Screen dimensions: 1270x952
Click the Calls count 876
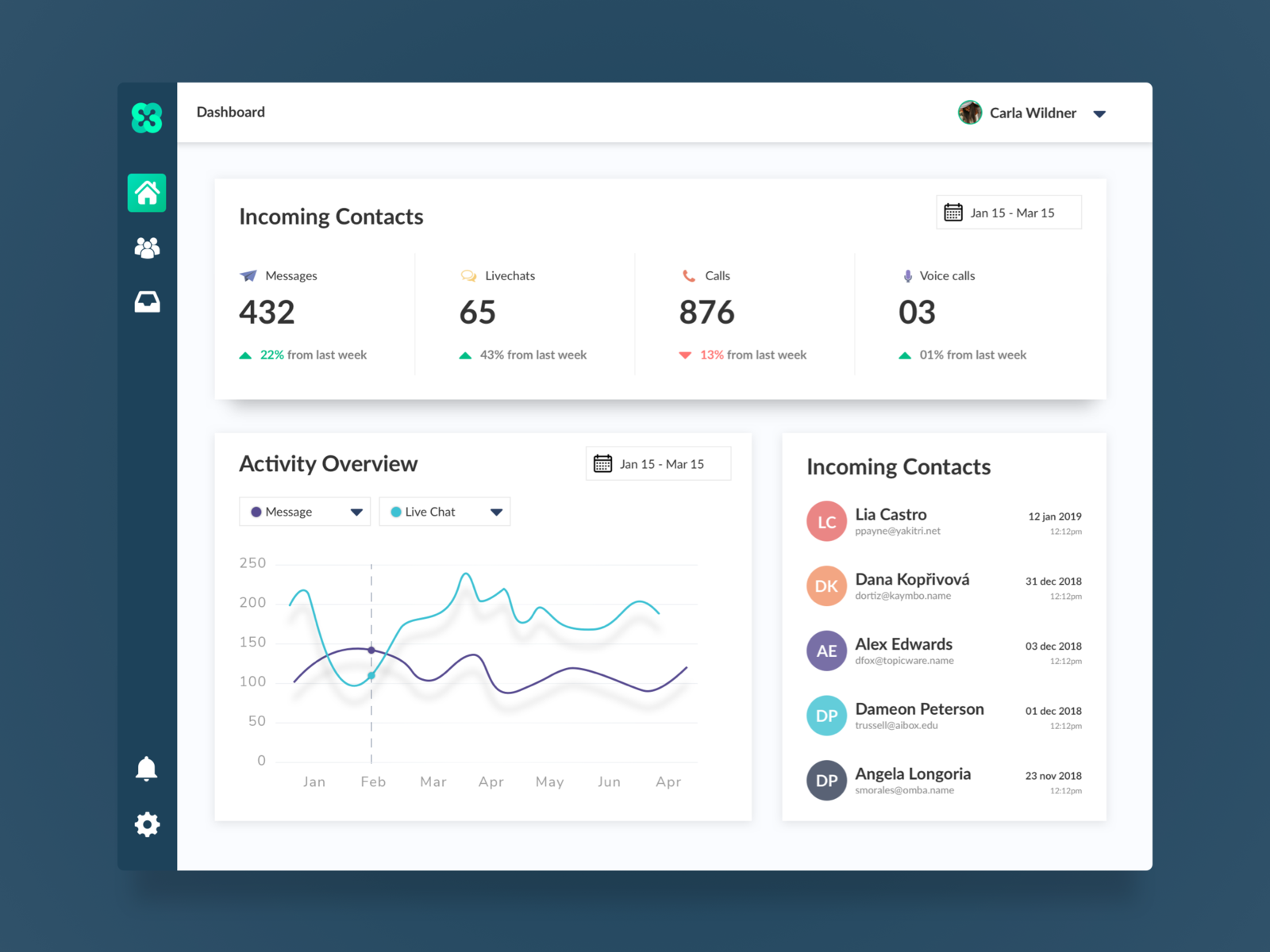pos(707,313)
